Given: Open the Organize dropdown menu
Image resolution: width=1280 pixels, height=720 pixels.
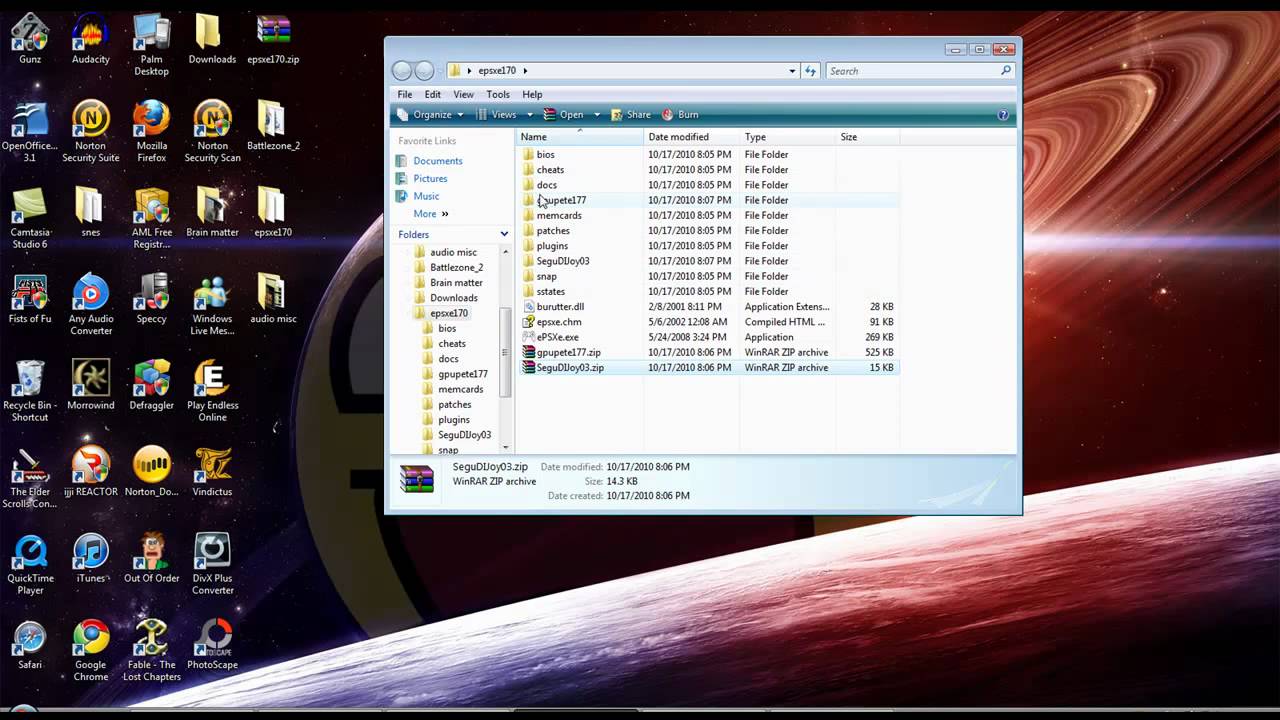Looking at the screenshot, I should pos(431,115).
